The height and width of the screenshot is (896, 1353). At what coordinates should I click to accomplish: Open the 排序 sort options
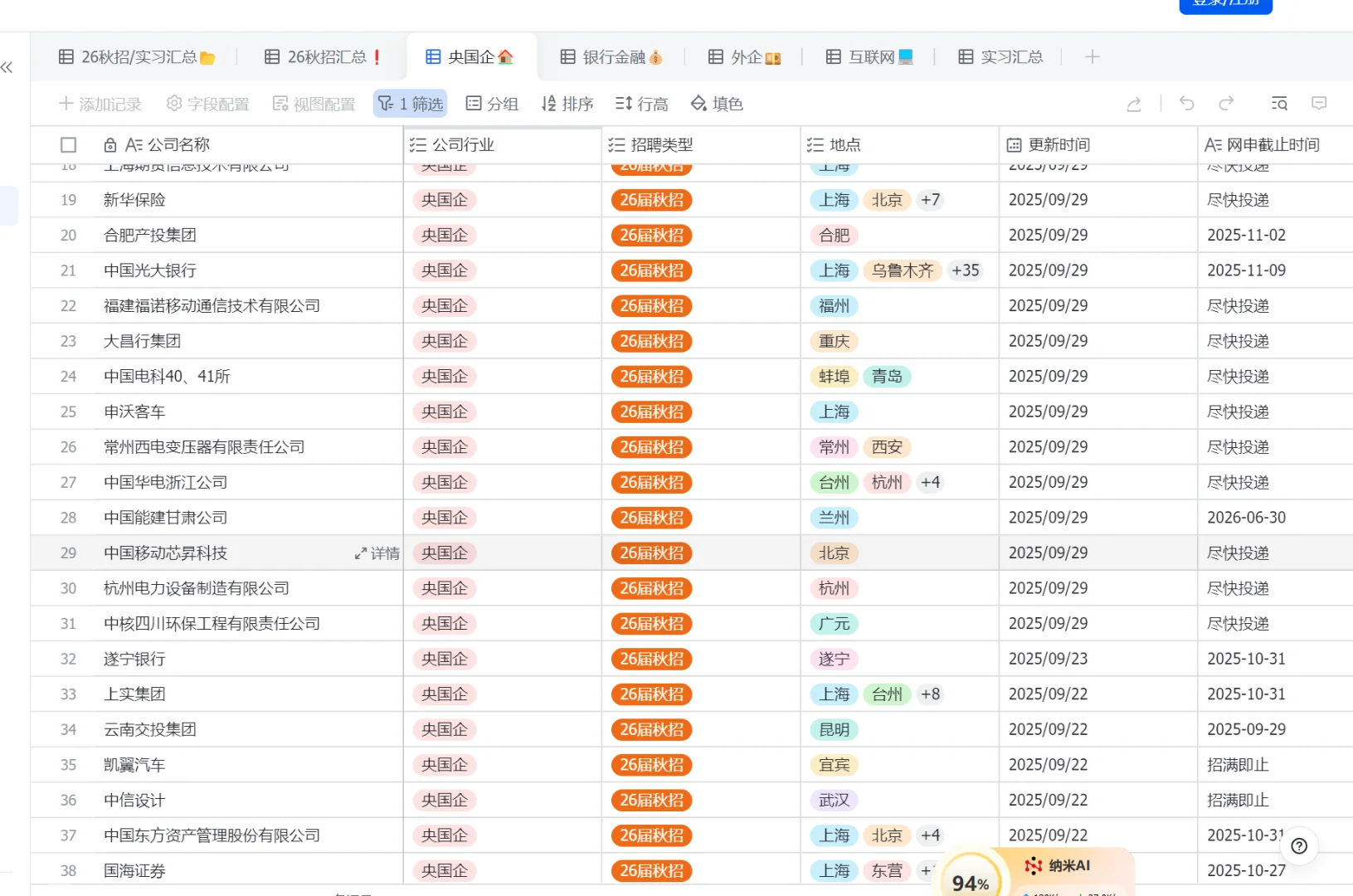click(x=567, y=104)
